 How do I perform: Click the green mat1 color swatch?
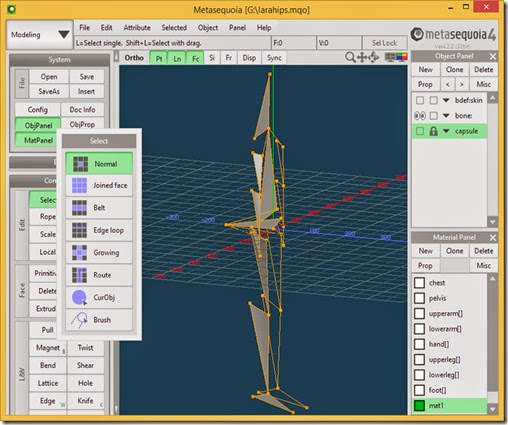(419, 405)
